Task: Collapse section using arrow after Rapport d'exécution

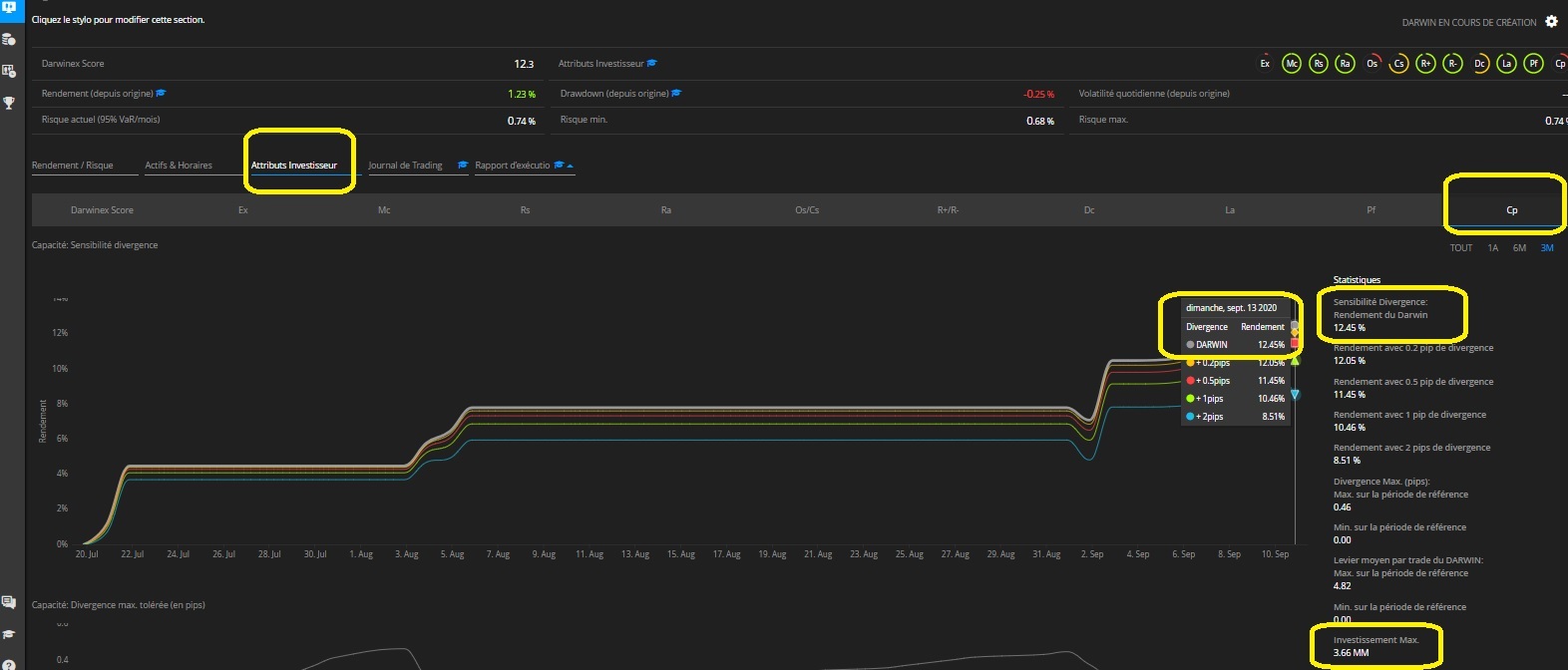Action: [571, 166]
